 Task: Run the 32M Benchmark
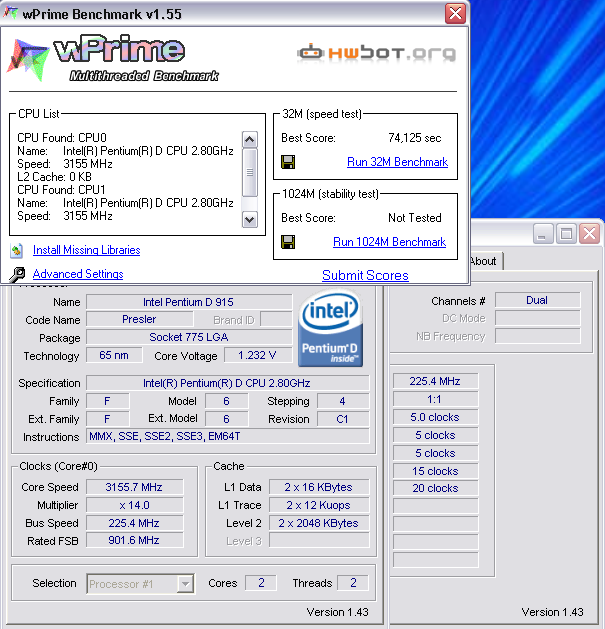point(397,162)
